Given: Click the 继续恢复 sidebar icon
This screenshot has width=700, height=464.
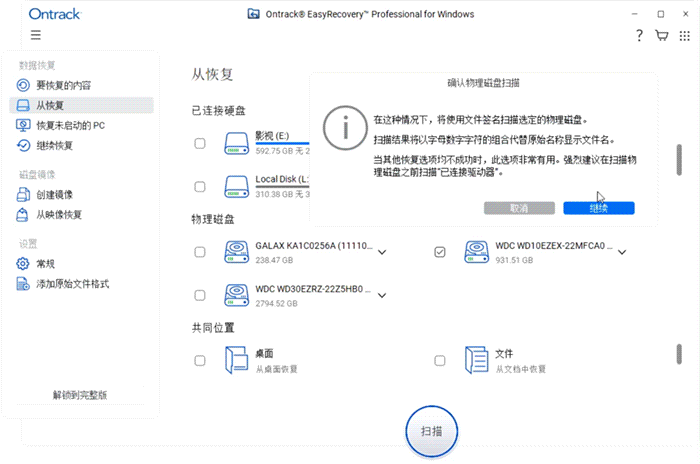Looking at the screenshot, I should pyautogui.click(x=23, y=145).
